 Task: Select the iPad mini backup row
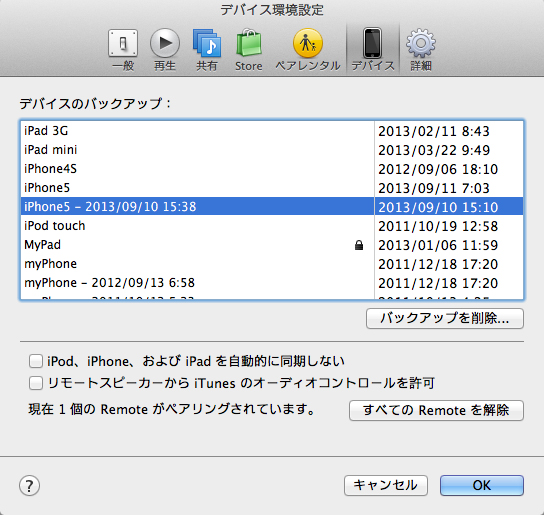[272, 150]
